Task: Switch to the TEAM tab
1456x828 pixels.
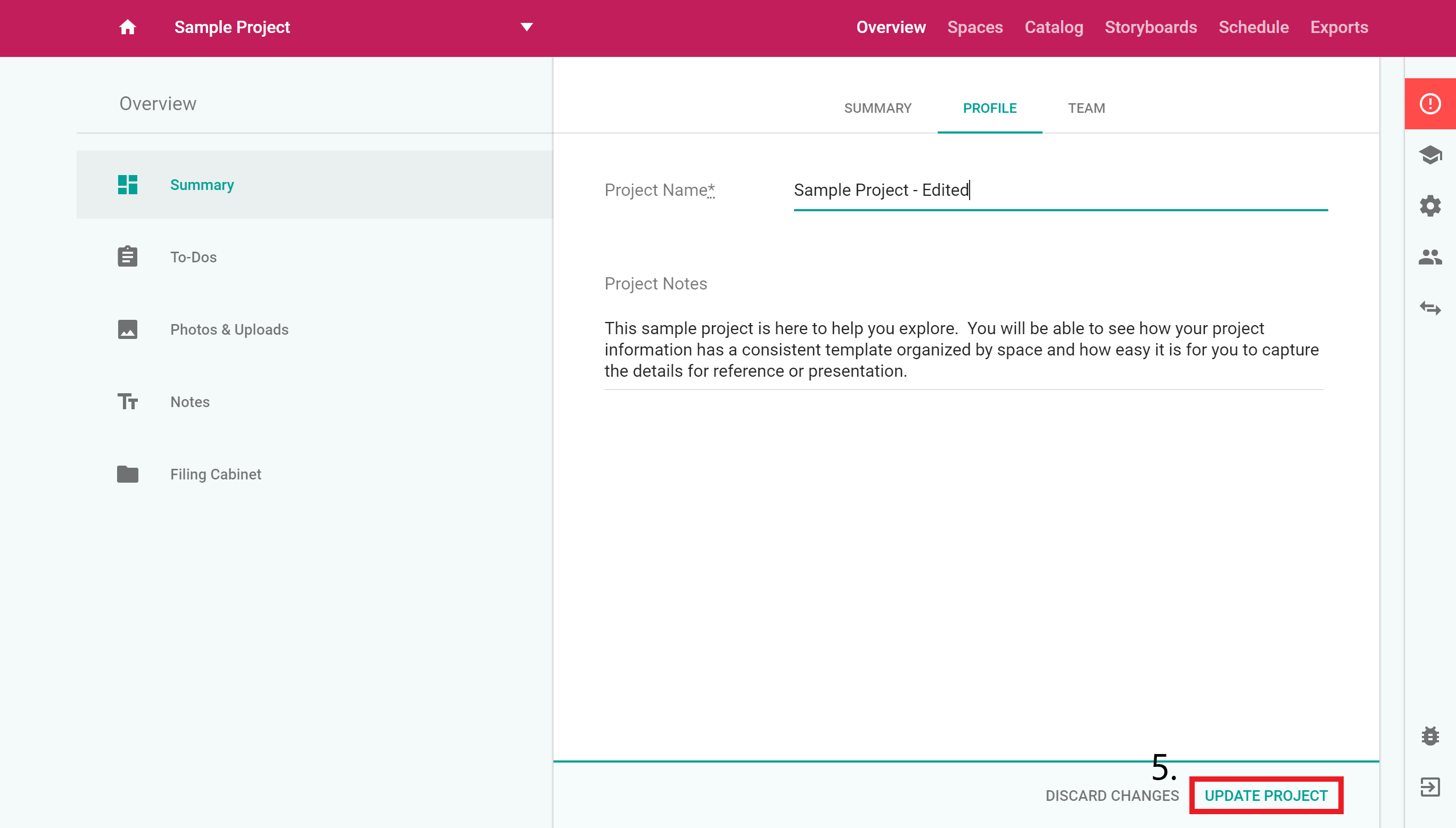Action: pos(1086,108)
